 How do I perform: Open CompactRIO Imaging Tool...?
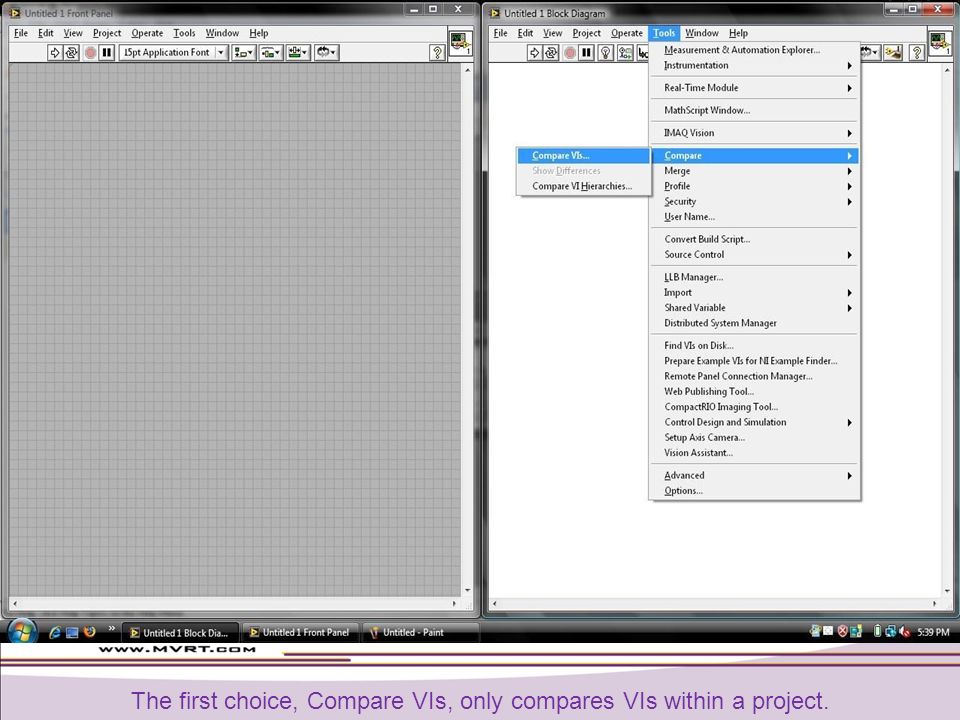point(754,407)
